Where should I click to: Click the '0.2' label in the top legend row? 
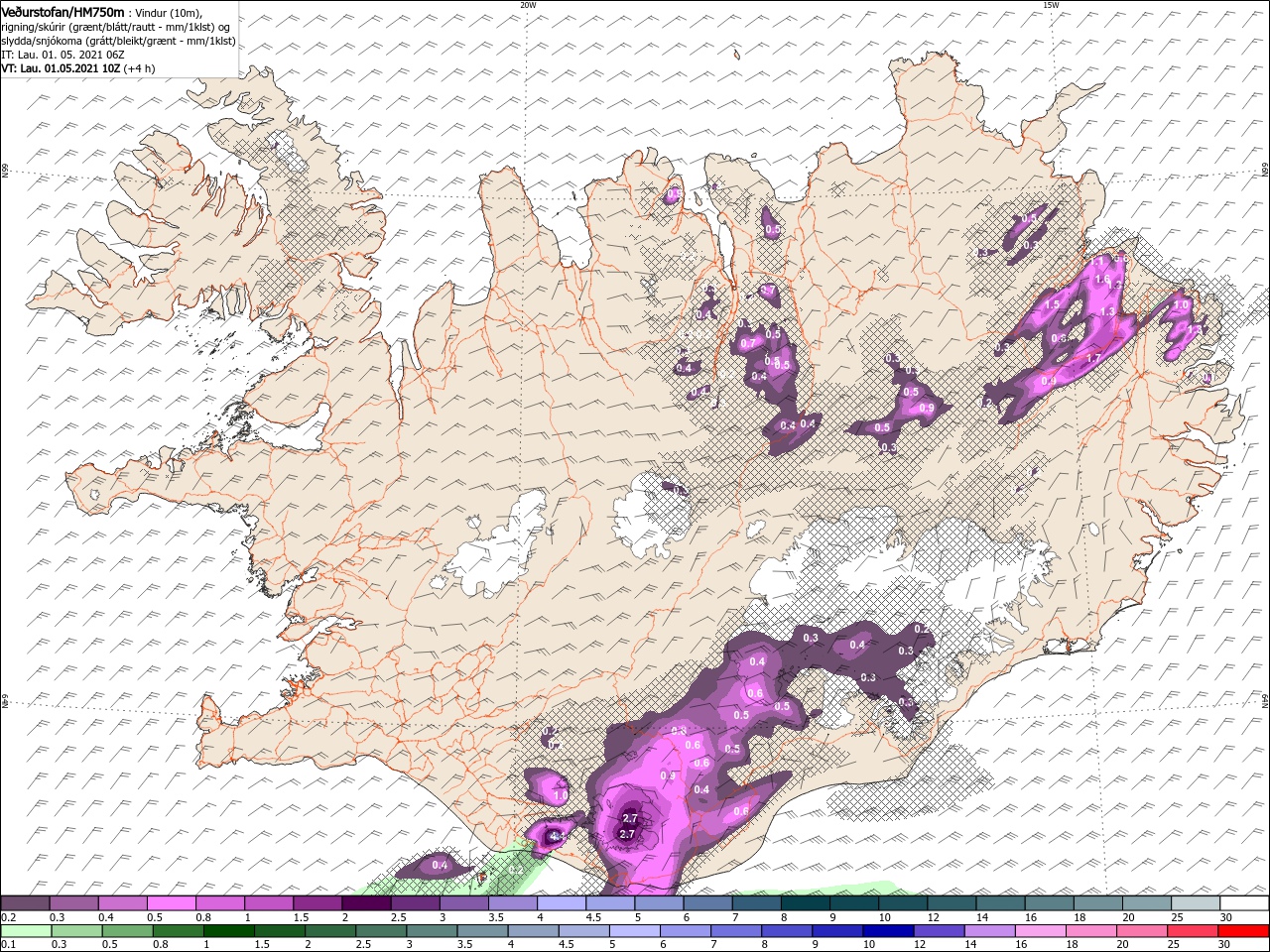click(8, 917)
